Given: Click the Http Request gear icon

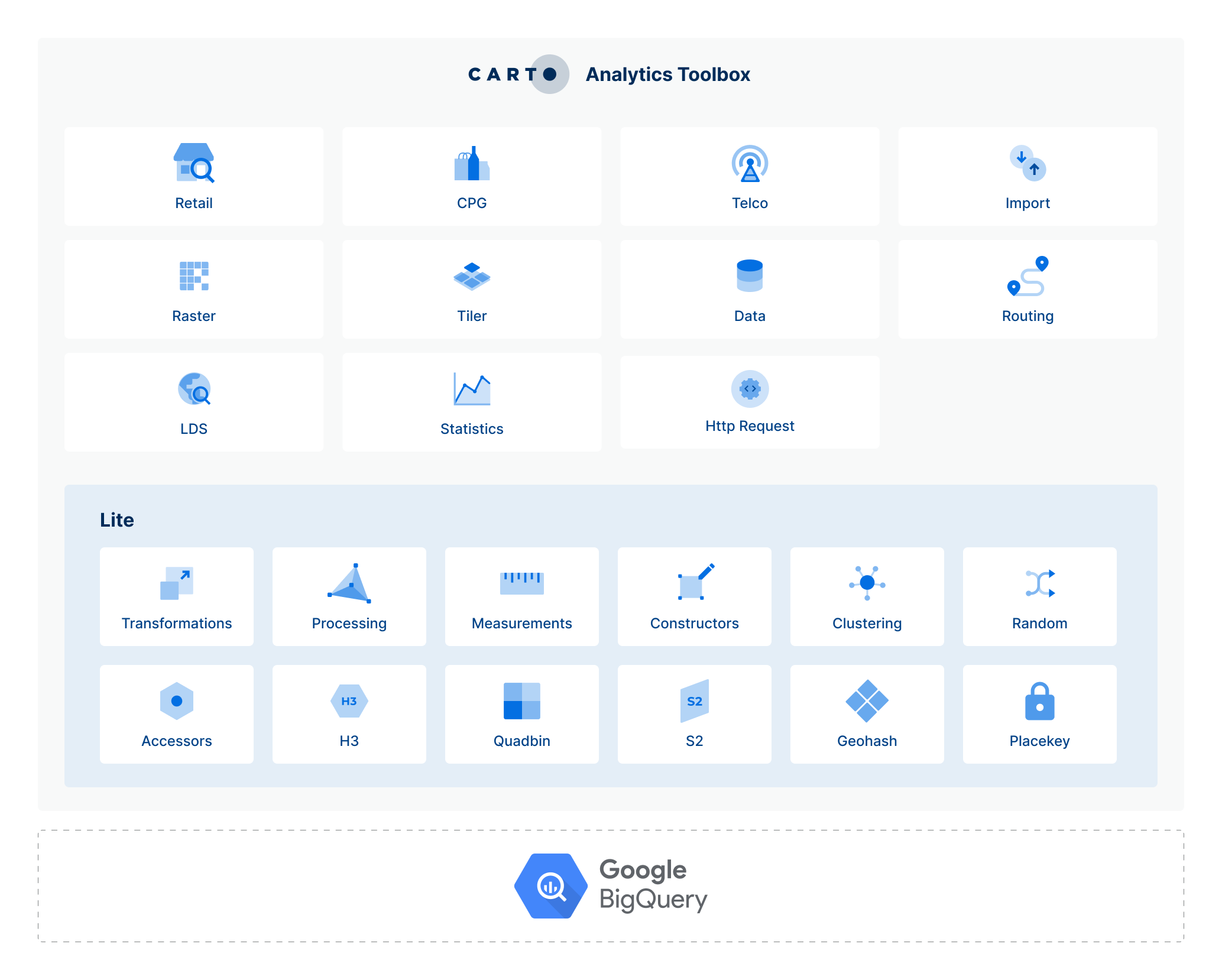Looking at the screenshot, I should pos(750,389).
